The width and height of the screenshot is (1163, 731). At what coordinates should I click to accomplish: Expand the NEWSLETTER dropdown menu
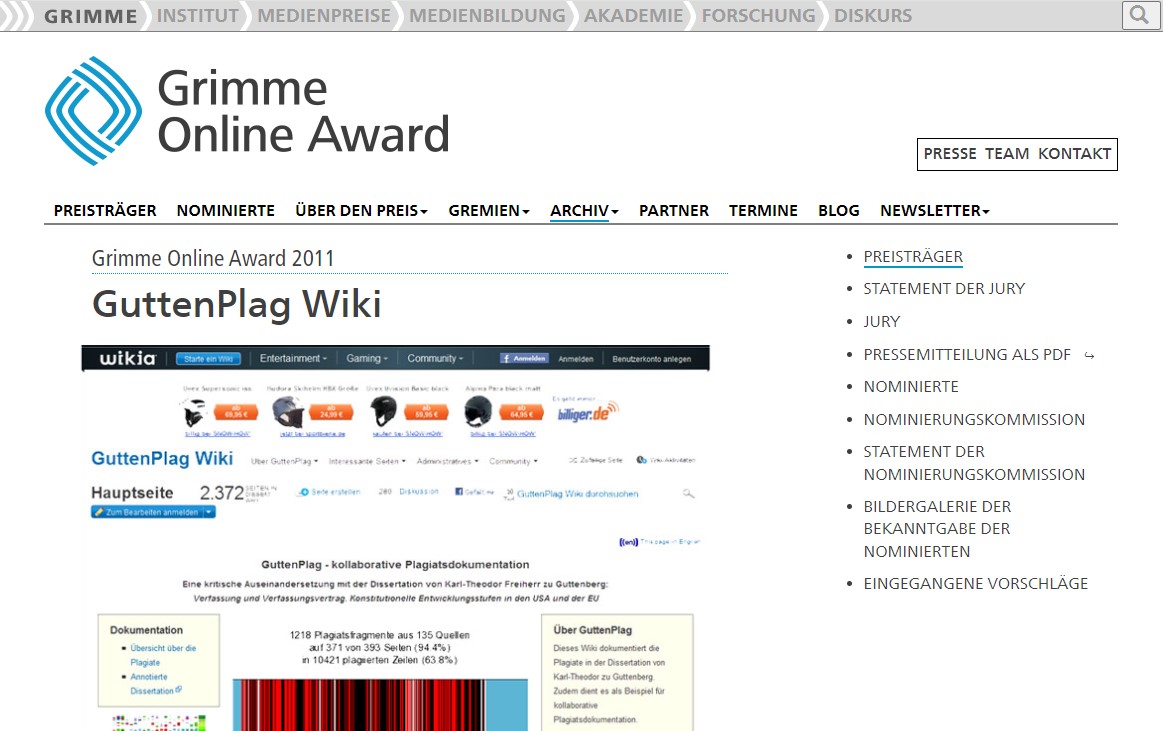click(x=935, y=211)
